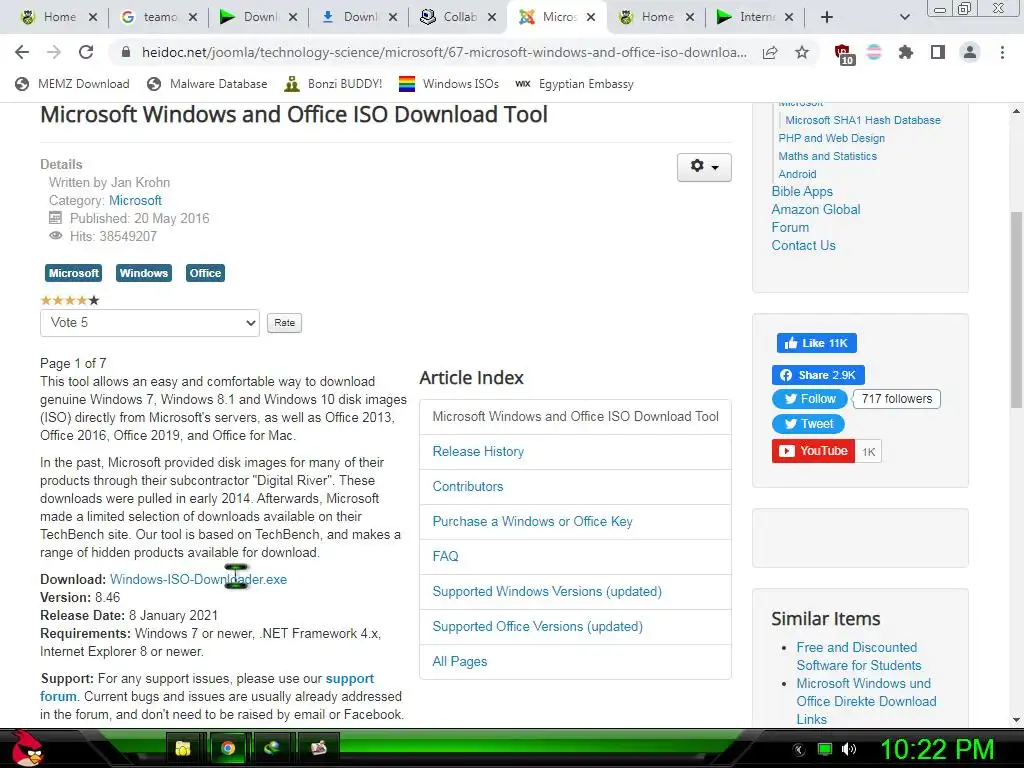This screenshot has height=768, width=1024.
Task: Toggle the browser side panel
Action: tap(938, 52)
